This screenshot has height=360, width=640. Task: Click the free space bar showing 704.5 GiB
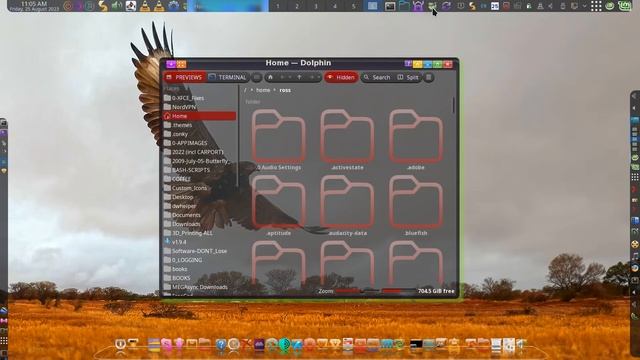pos(398,291)
